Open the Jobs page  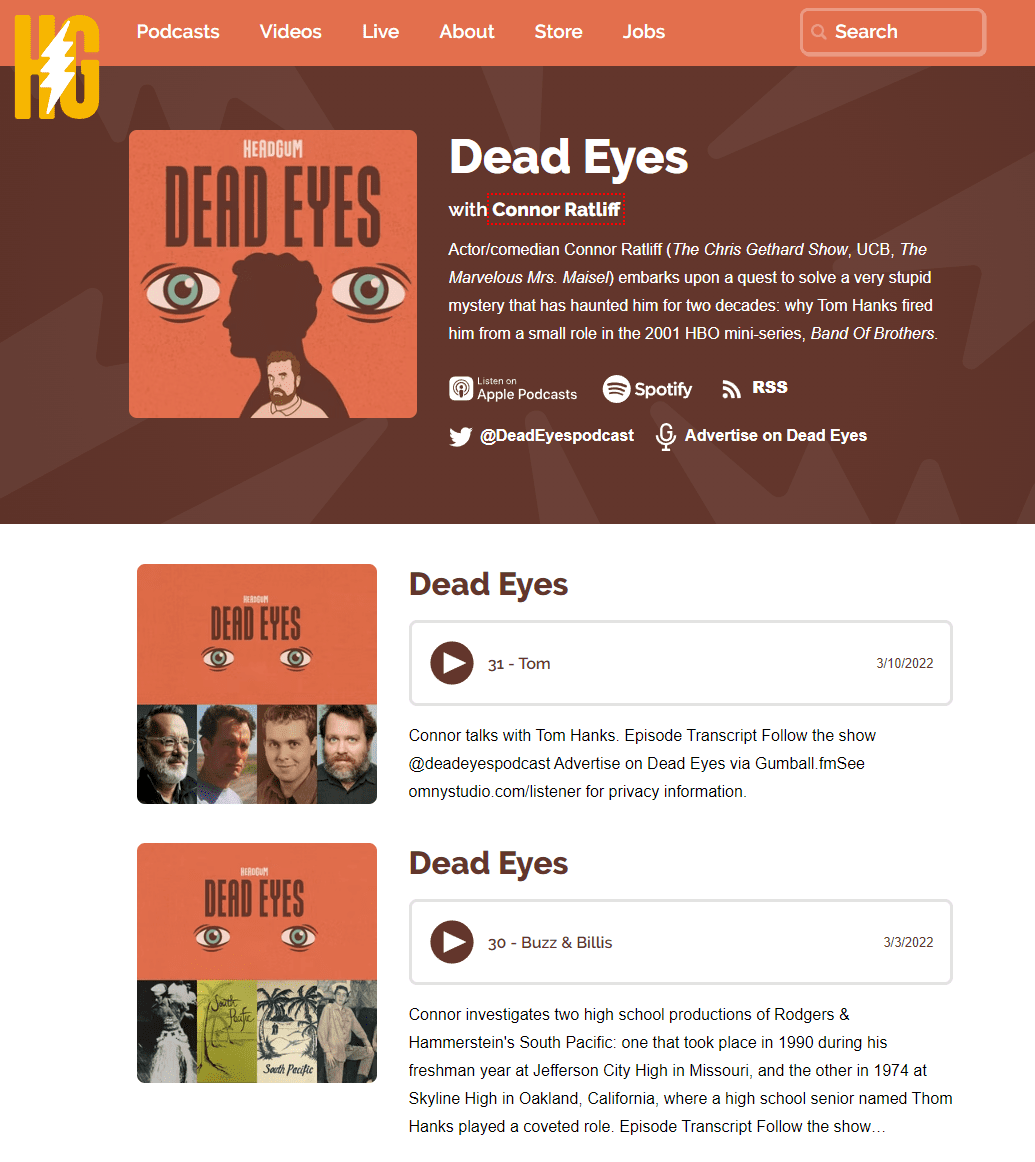click(x=643, y=32)
